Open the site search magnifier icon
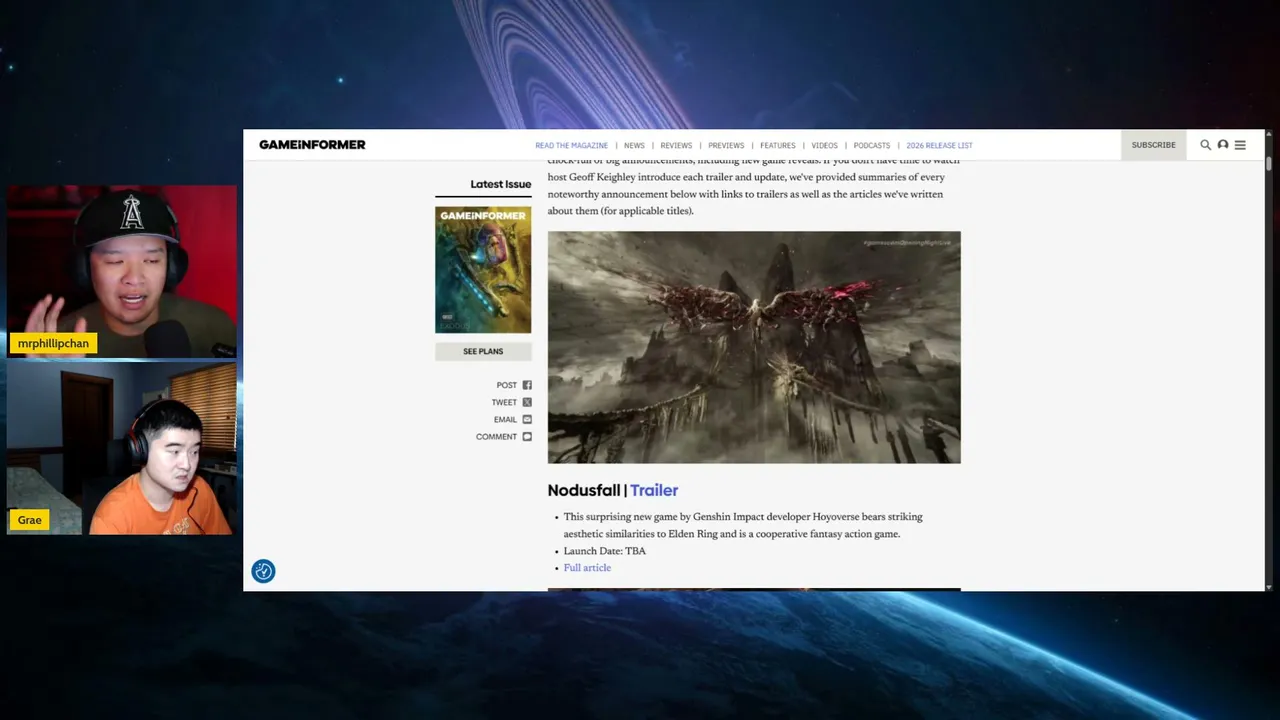Viewport: 1280px width, 720px height. (x=1205, y=145)
